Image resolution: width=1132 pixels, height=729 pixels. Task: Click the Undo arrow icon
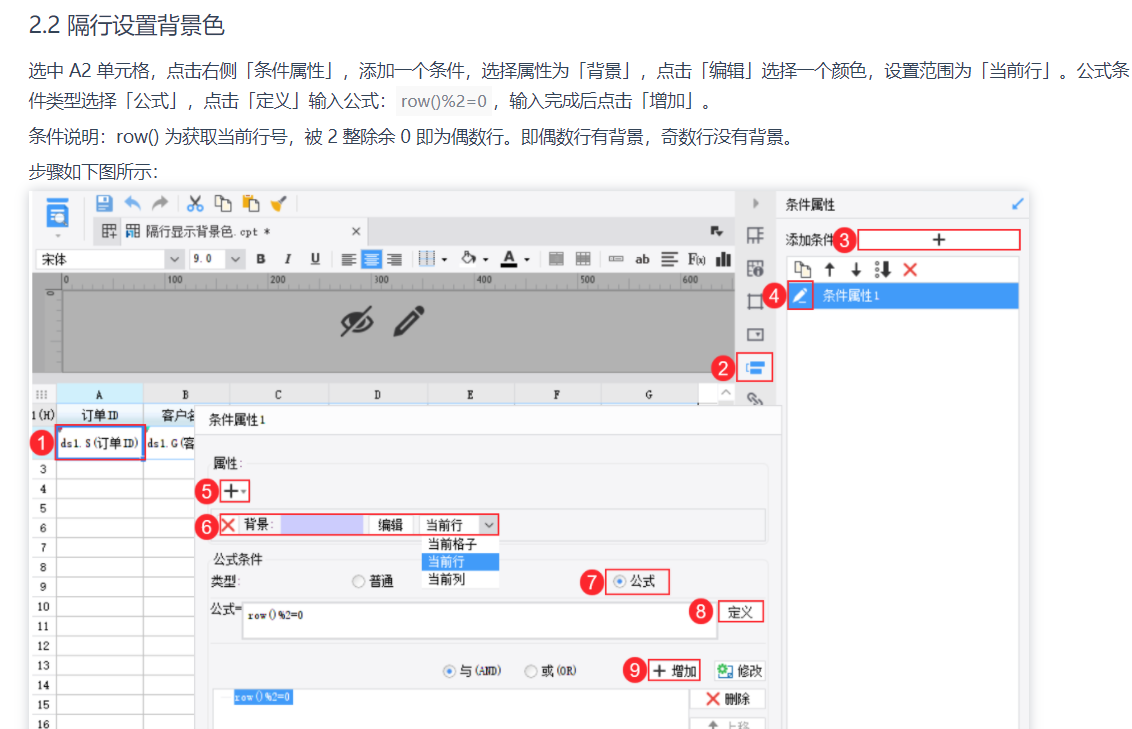point(132,204)
